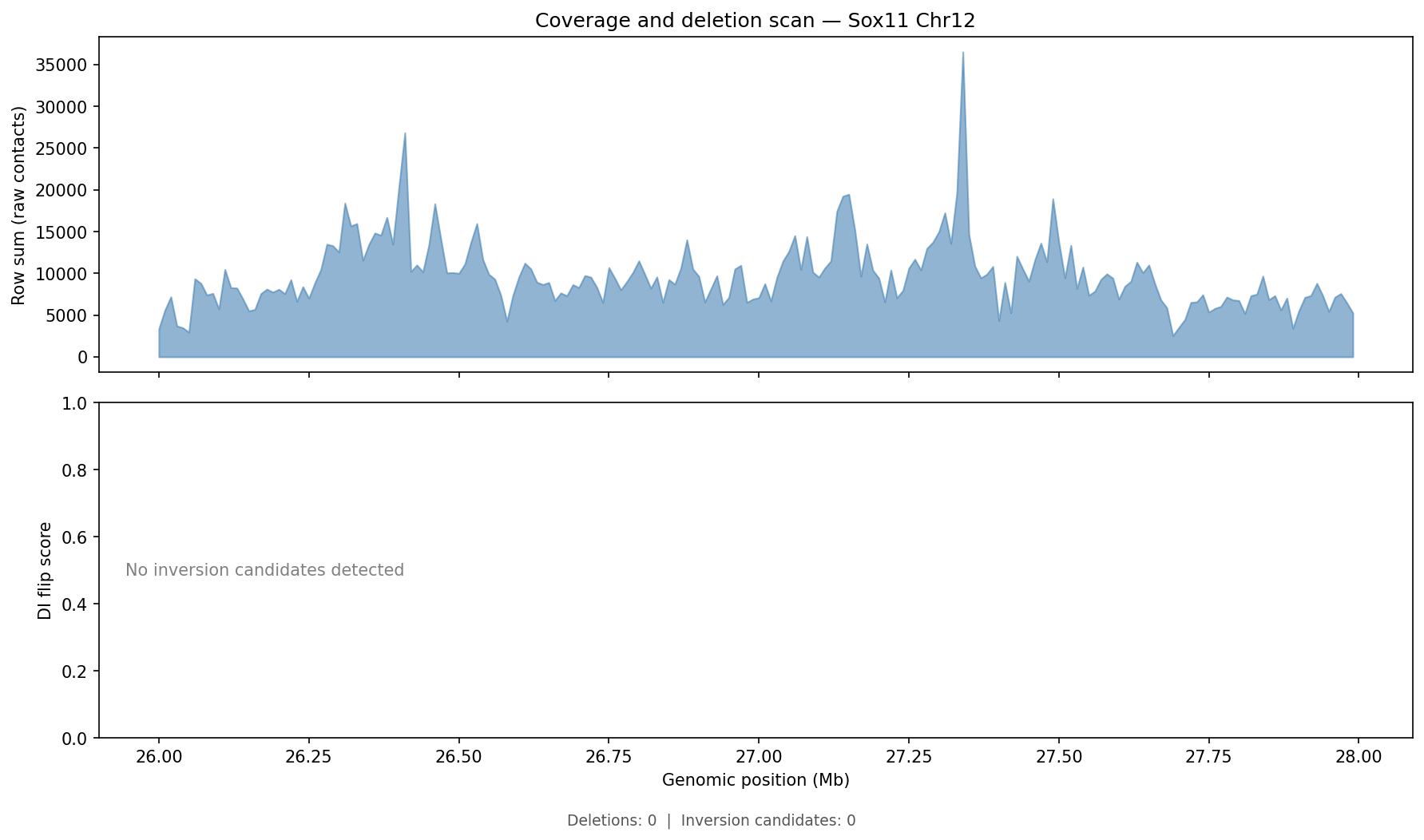Click the coverage peak near 26.41 Mb

click(x=405, y=136)
